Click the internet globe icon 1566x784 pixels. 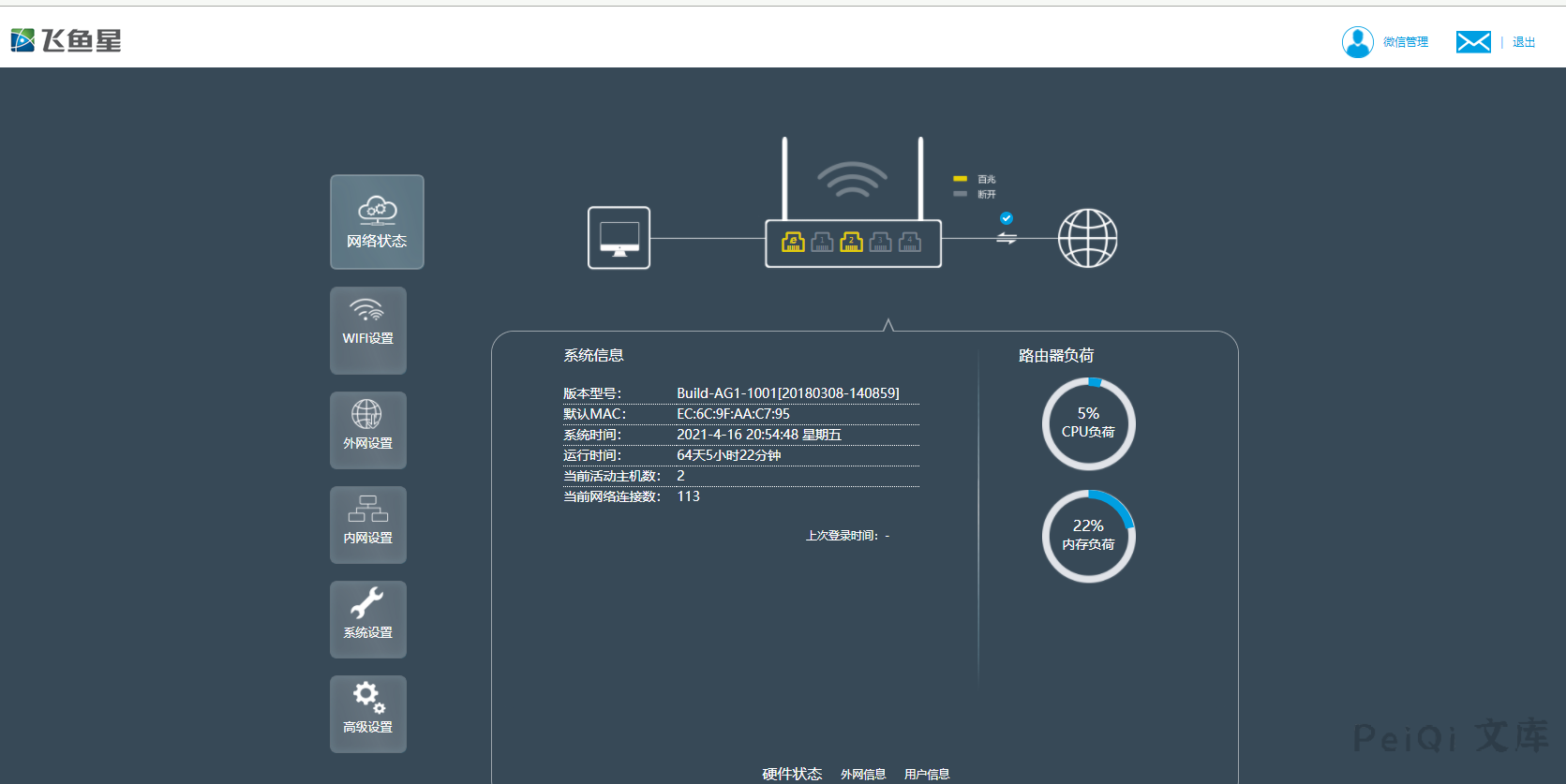coord(1087,238)
